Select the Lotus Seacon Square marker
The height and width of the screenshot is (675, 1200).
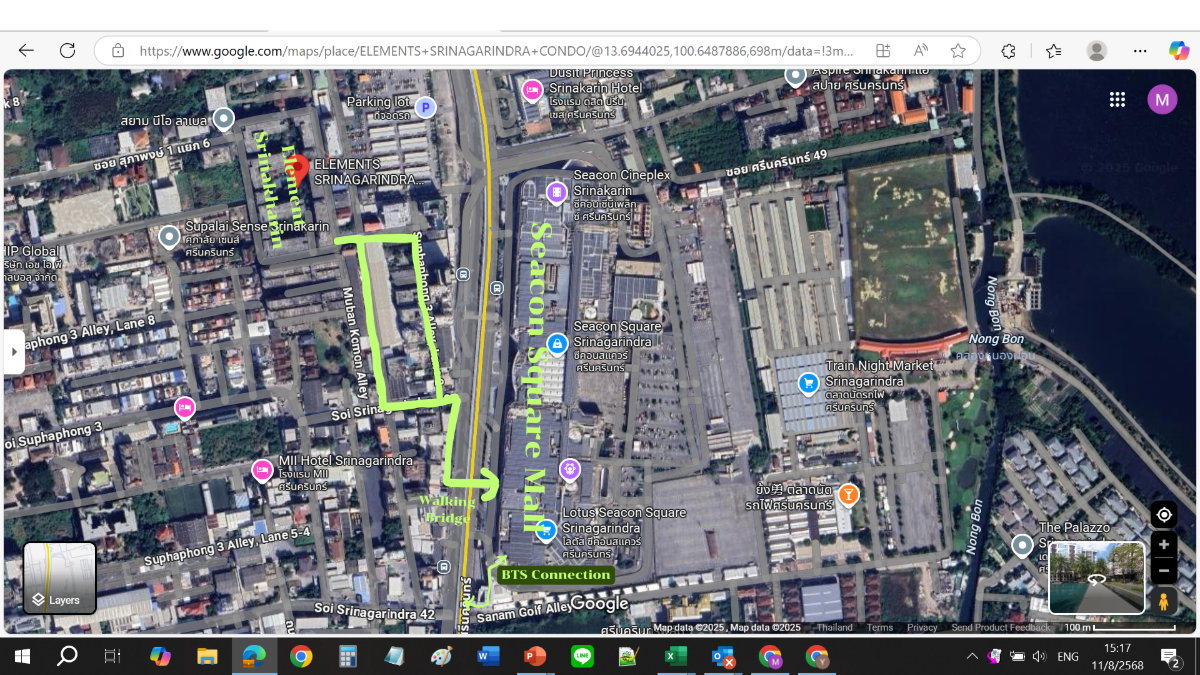coord(546,531)
